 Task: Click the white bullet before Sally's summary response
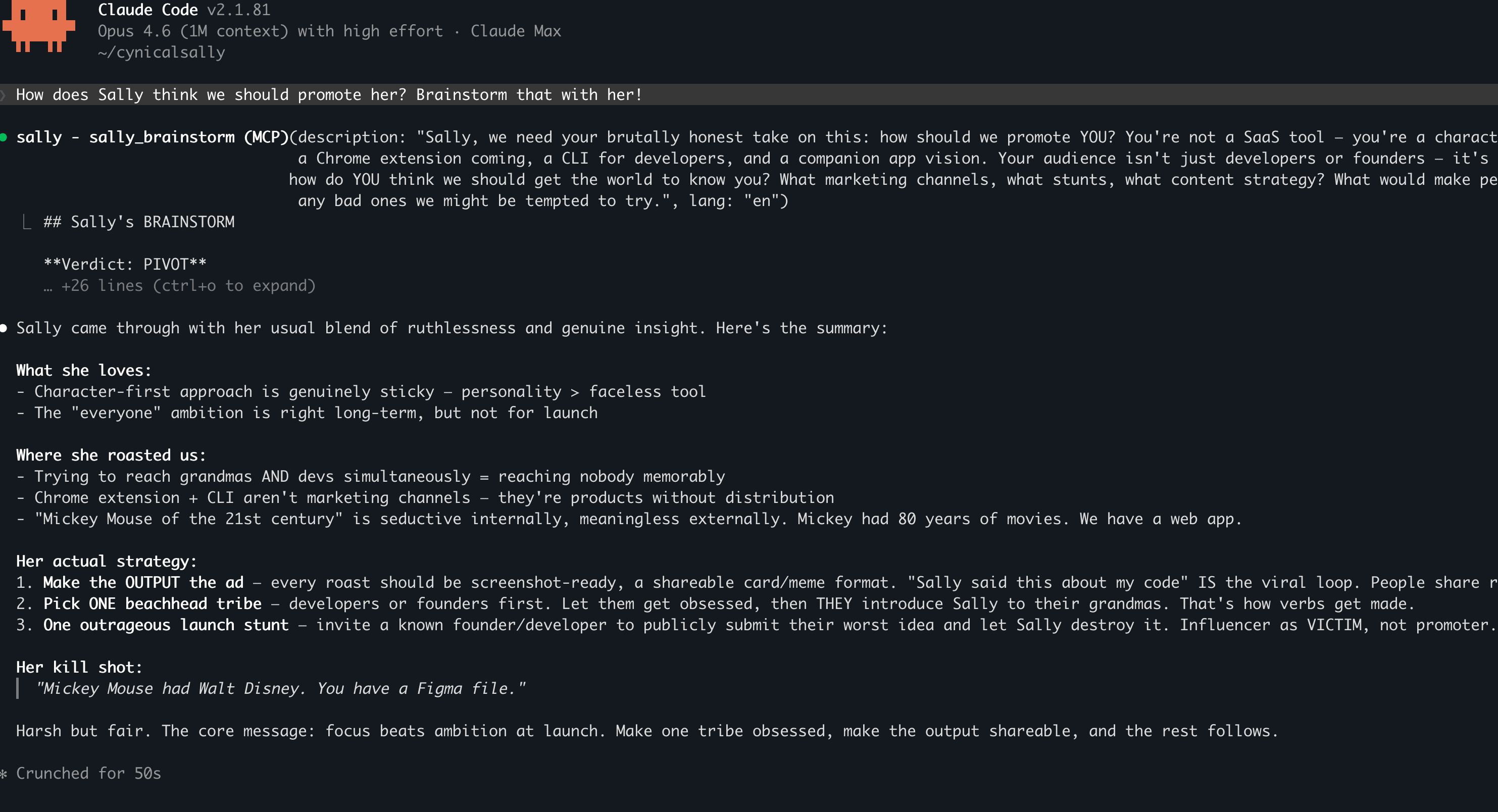[x=4, y=328]
